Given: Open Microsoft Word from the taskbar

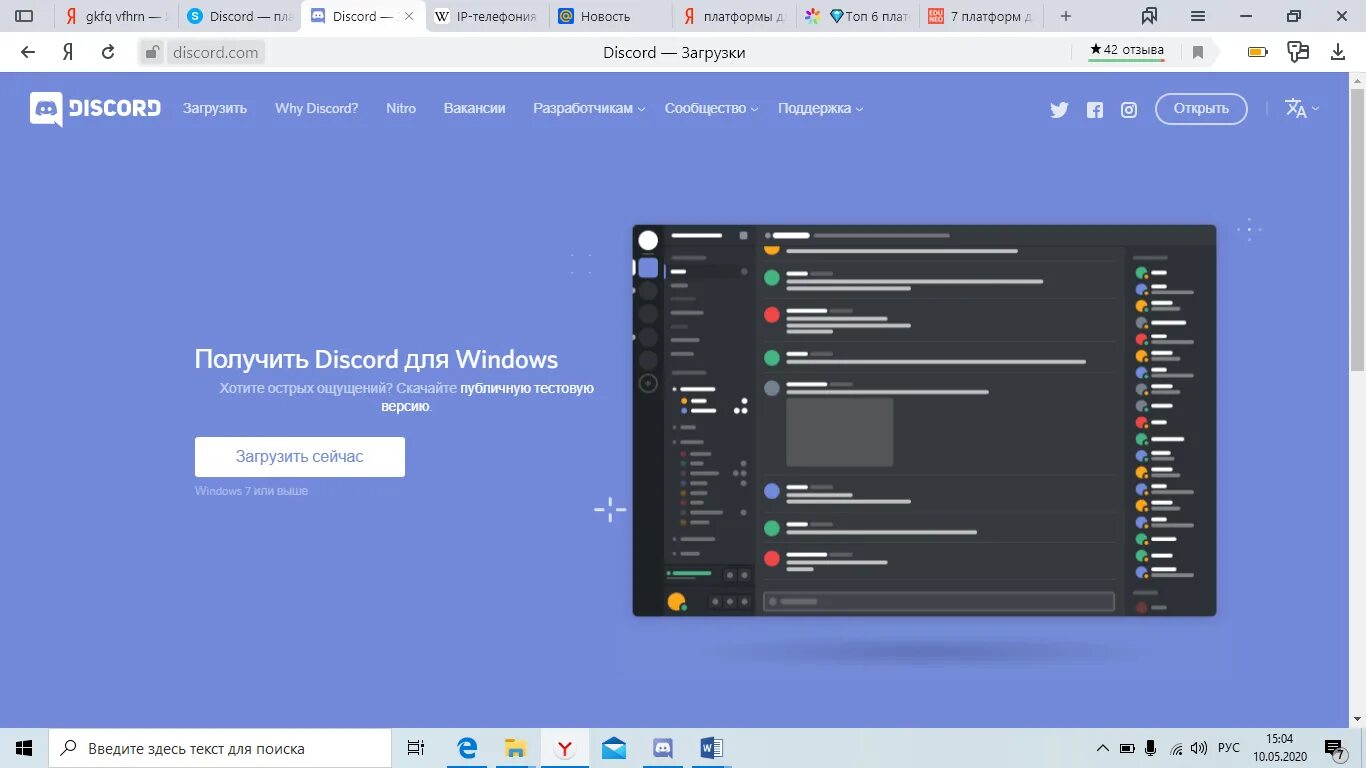Looking at the screenshot, I should 712,748.
